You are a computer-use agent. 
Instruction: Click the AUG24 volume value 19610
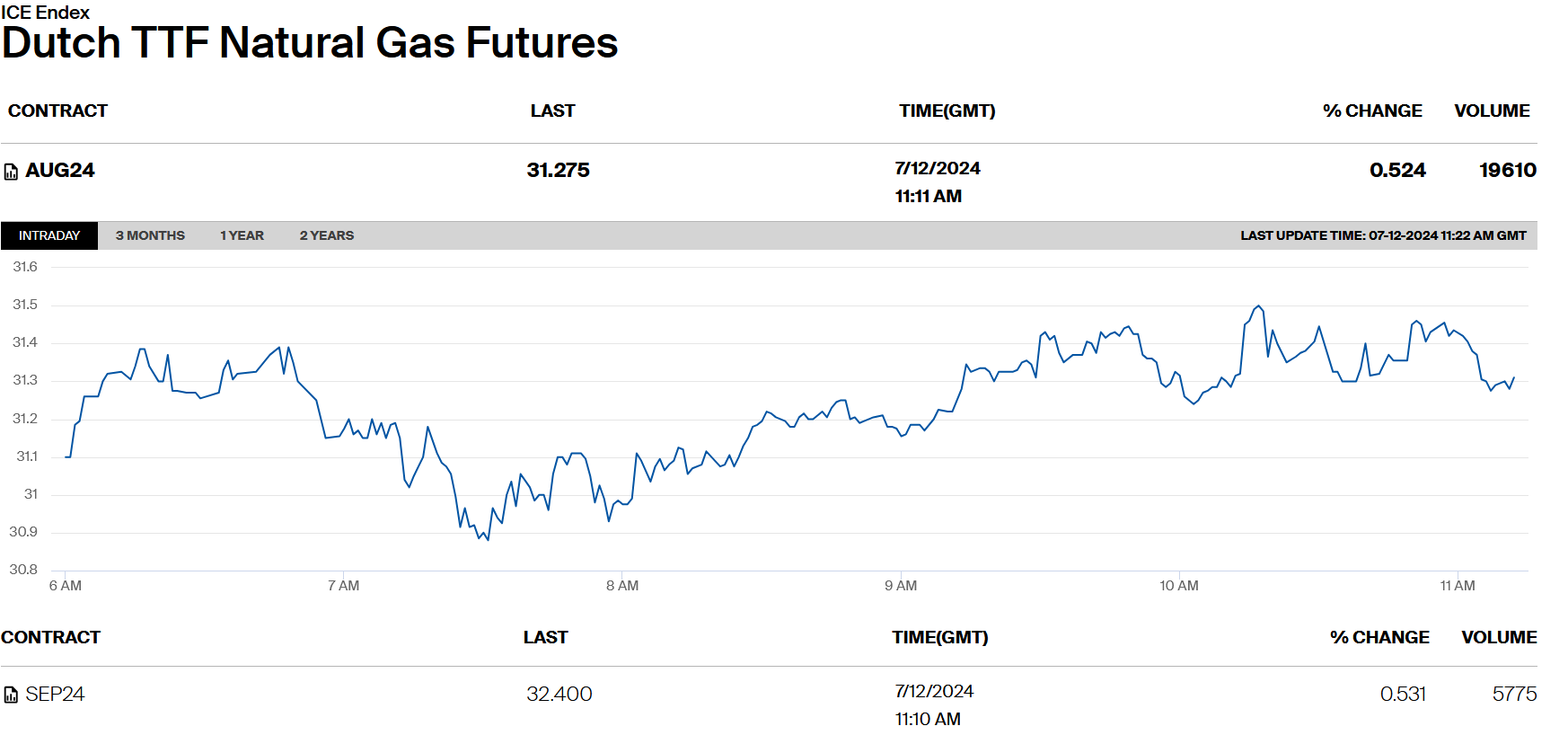click(x=1507, y=171)
